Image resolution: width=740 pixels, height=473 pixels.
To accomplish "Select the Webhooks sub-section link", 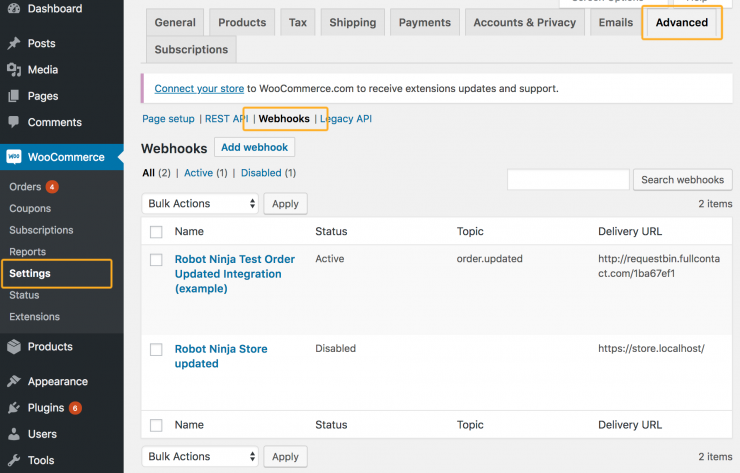I will (284, 118).
